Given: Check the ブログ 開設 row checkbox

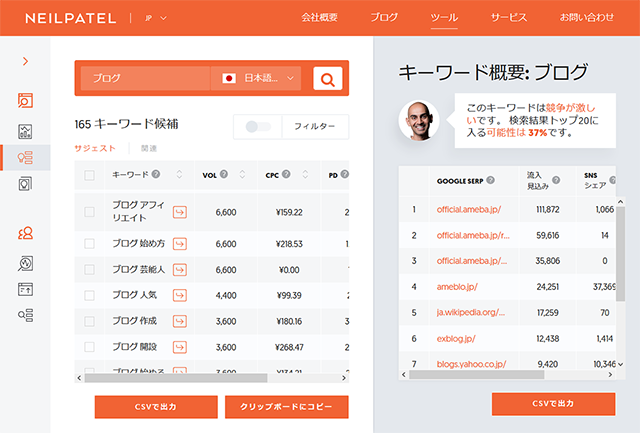Looking at the screenshot, I should pos(89,347).
